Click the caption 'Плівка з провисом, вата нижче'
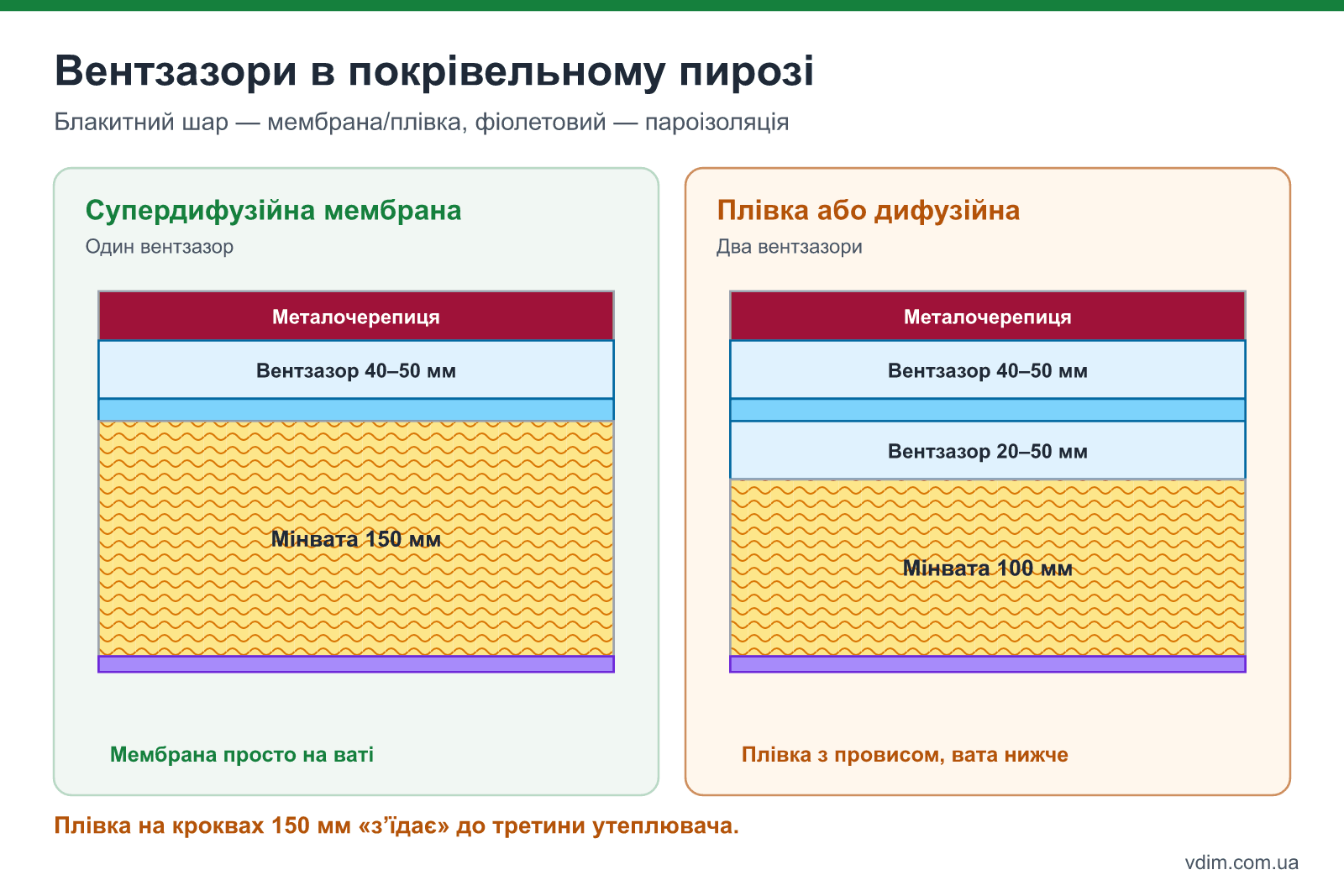Screen dimensions: 1344x896 905,754
